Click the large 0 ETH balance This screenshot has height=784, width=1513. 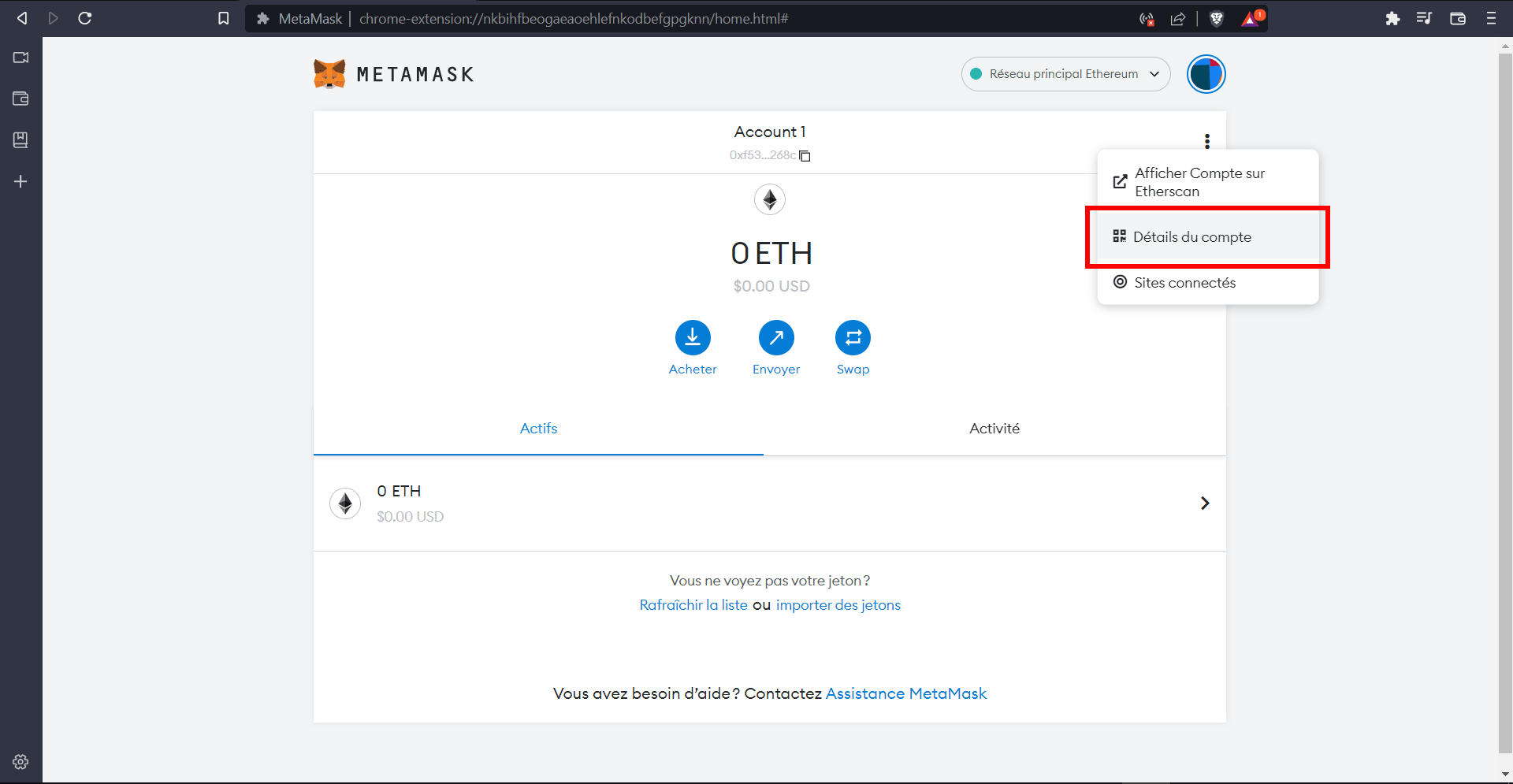(x=771, y=253)
